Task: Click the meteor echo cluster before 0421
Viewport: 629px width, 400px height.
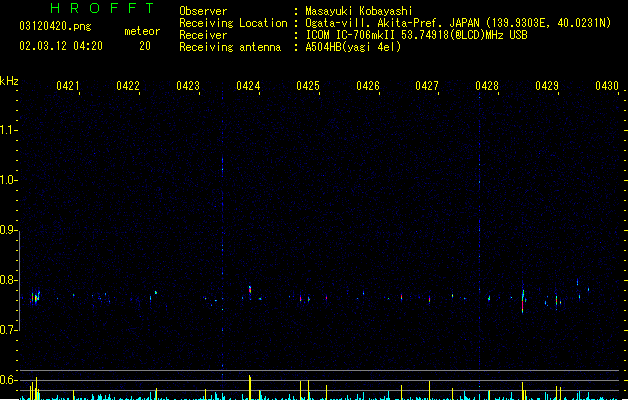Action: (x=35, y=298)
